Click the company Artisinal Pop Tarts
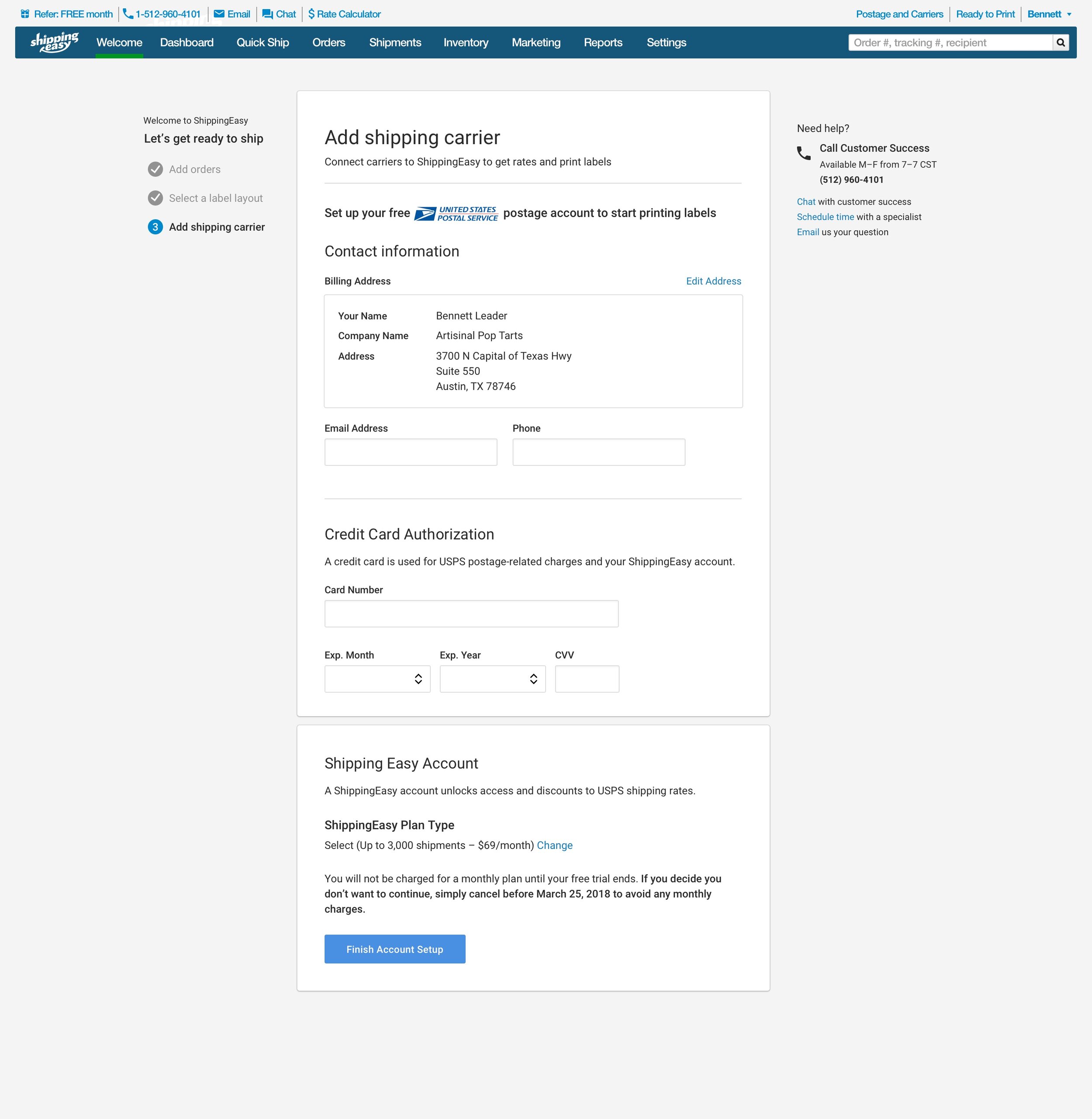Screen dimensions: 1092x1119 click(479, 336)
